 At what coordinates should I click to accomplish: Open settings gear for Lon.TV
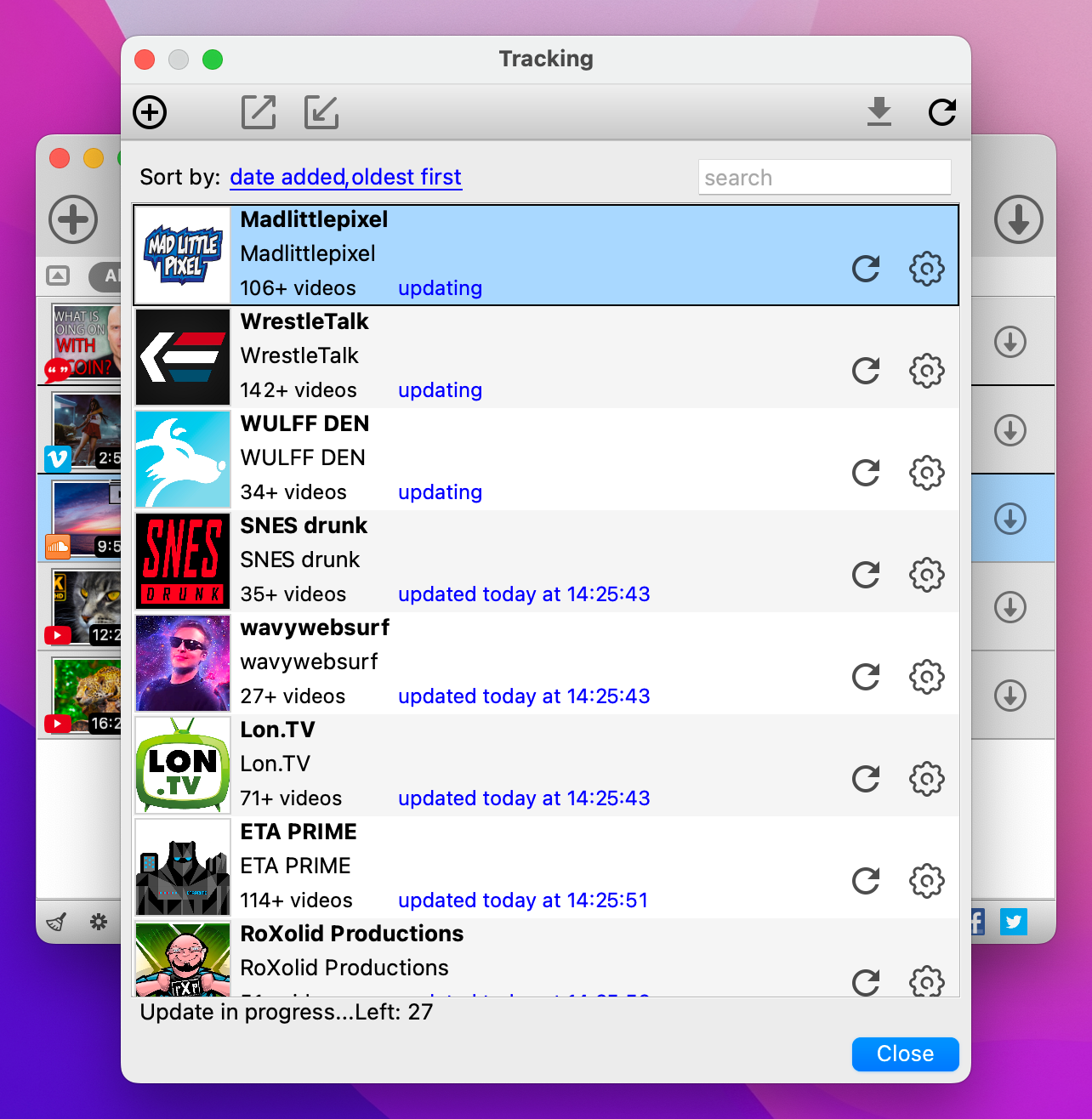[x=927, y=779]
